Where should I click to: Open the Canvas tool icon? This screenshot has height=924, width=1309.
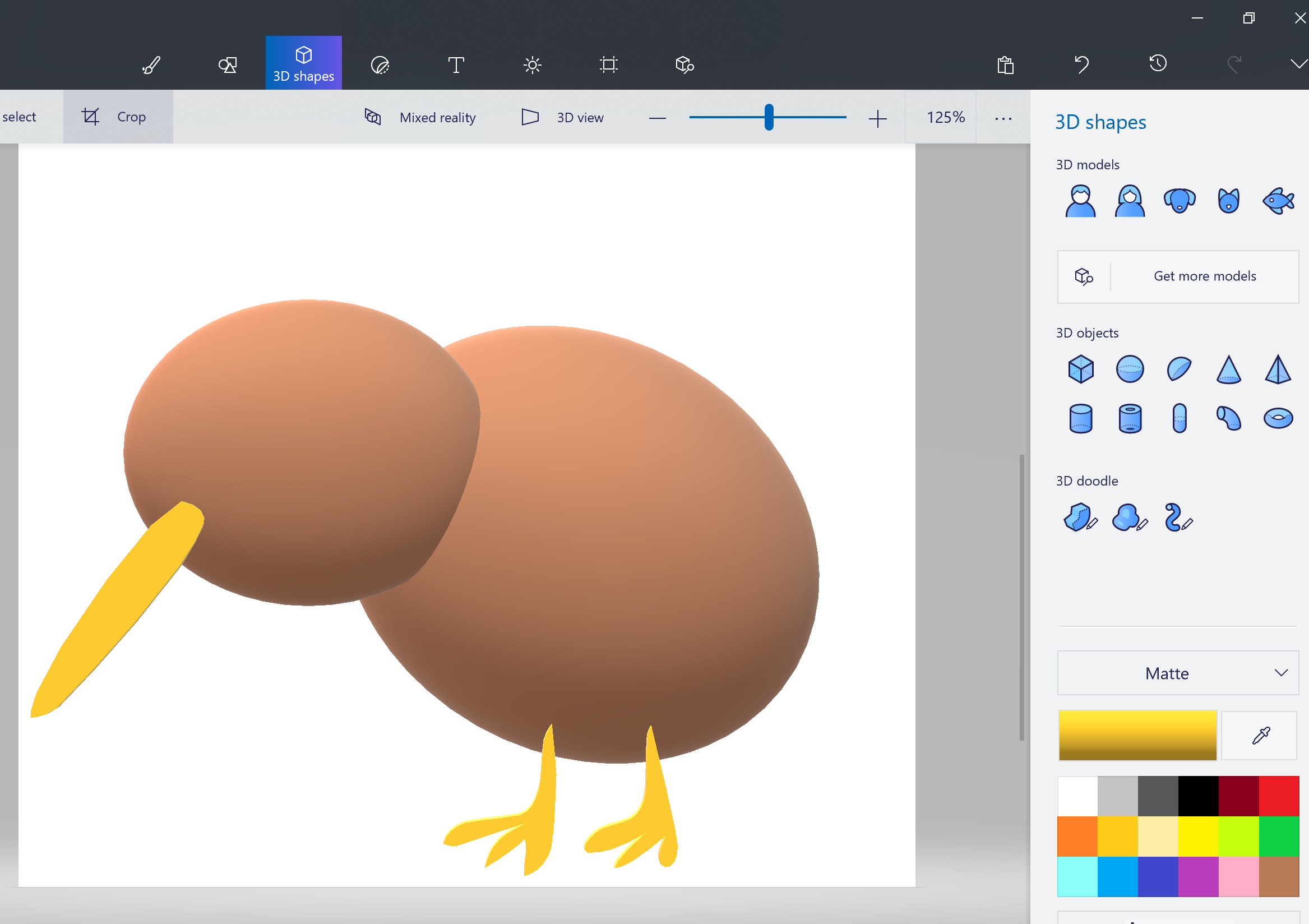point(608,64)
